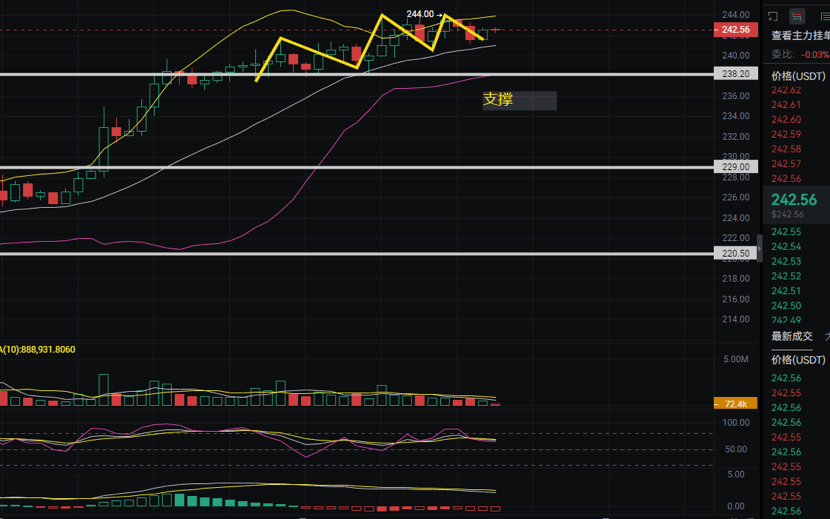Viewport: 830px width, 519px height.
Task: Select the 242.55 bid price row
Action: click(x=787, y=232)
